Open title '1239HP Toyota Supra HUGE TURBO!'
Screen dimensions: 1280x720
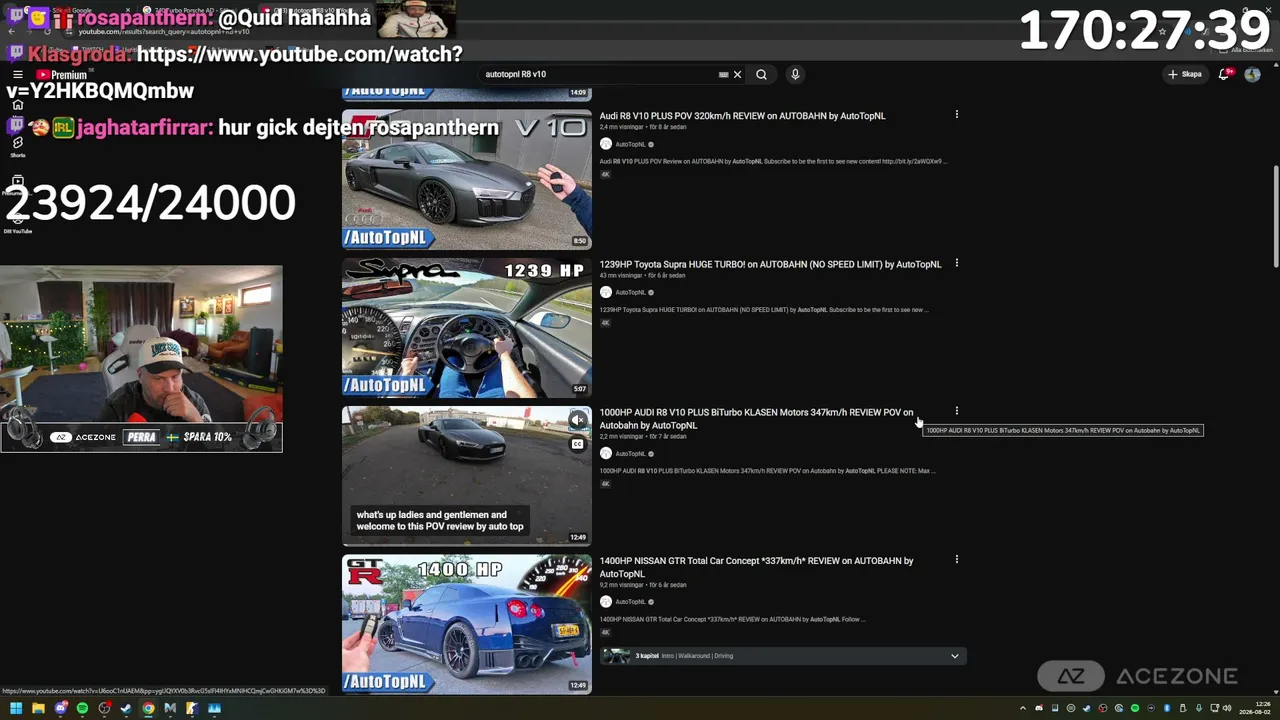point(770,265)
